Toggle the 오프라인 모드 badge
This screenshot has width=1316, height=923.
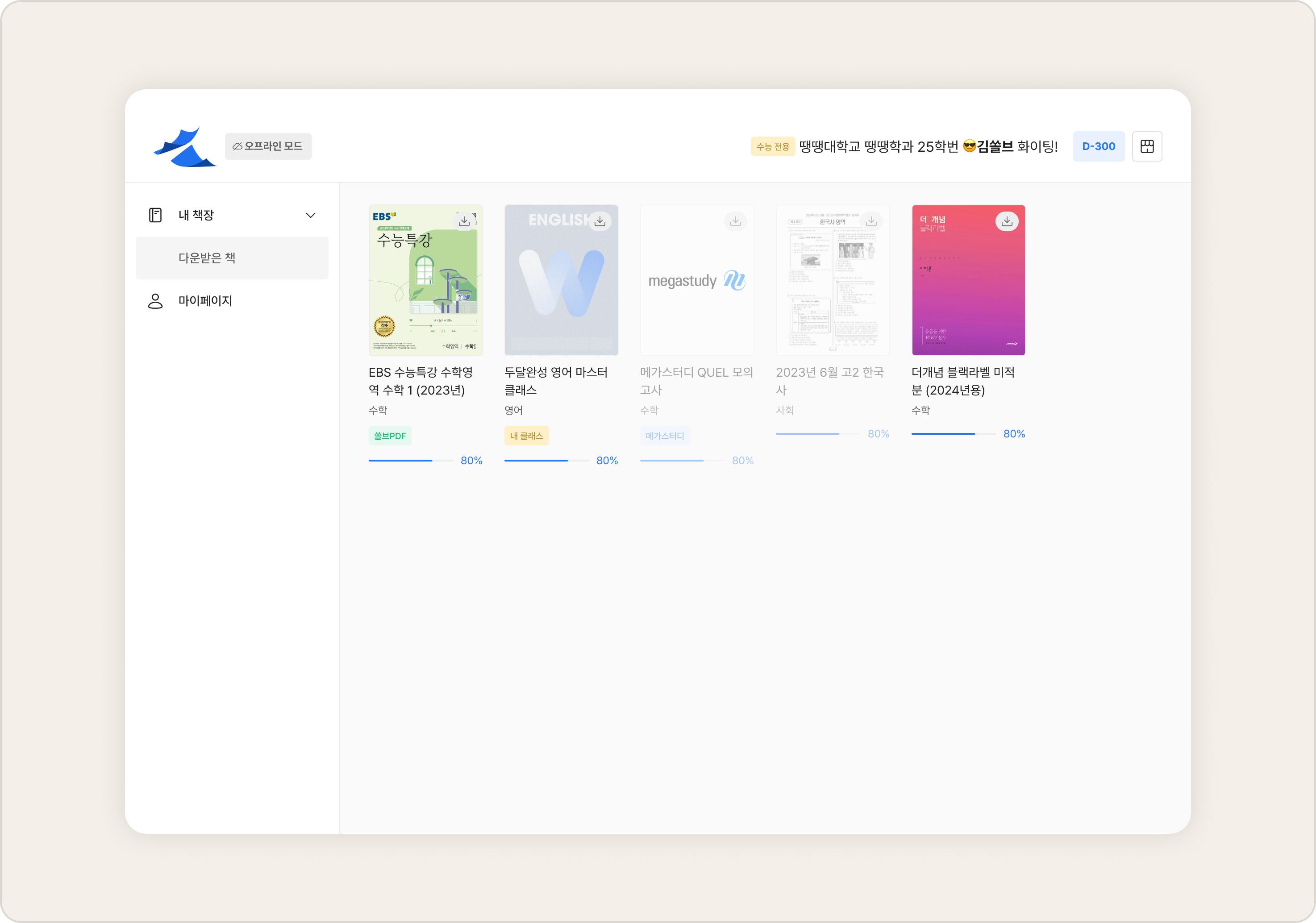(x=268, y=146)
